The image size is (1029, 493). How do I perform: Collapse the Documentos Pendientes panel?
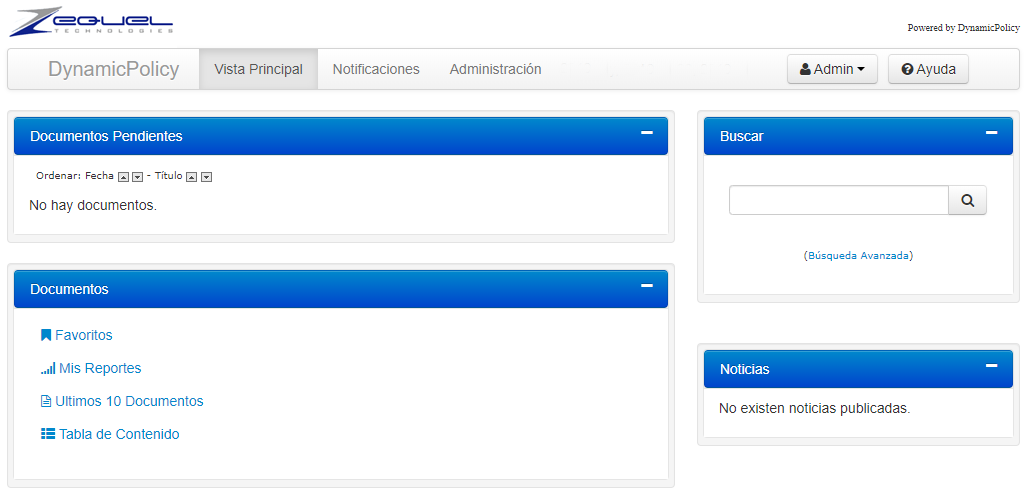click(646, 133)
